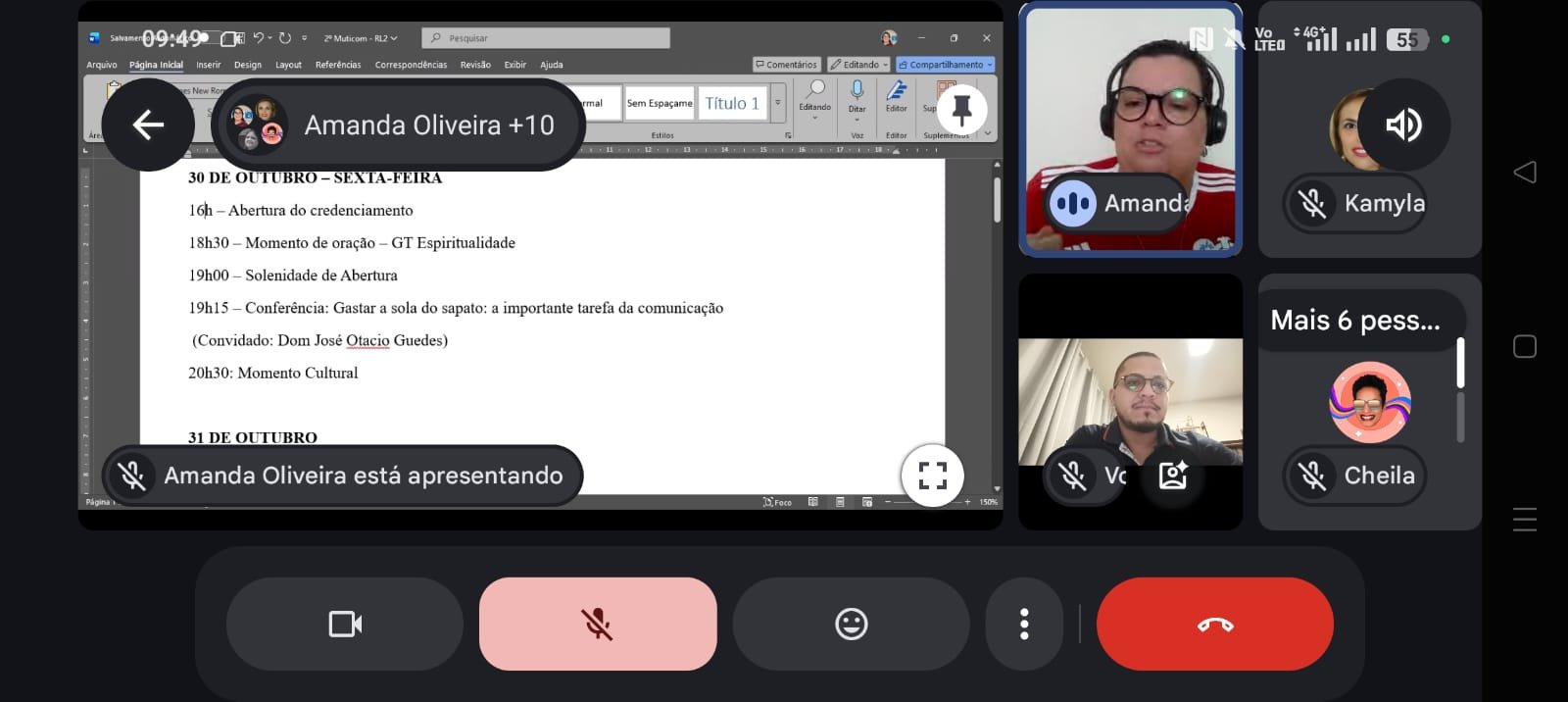Collapse the Word ribbon chevron
Image resolution: width=1568 pixels, height=702 pixels.
pyautogui.click(x=988, y=133)
